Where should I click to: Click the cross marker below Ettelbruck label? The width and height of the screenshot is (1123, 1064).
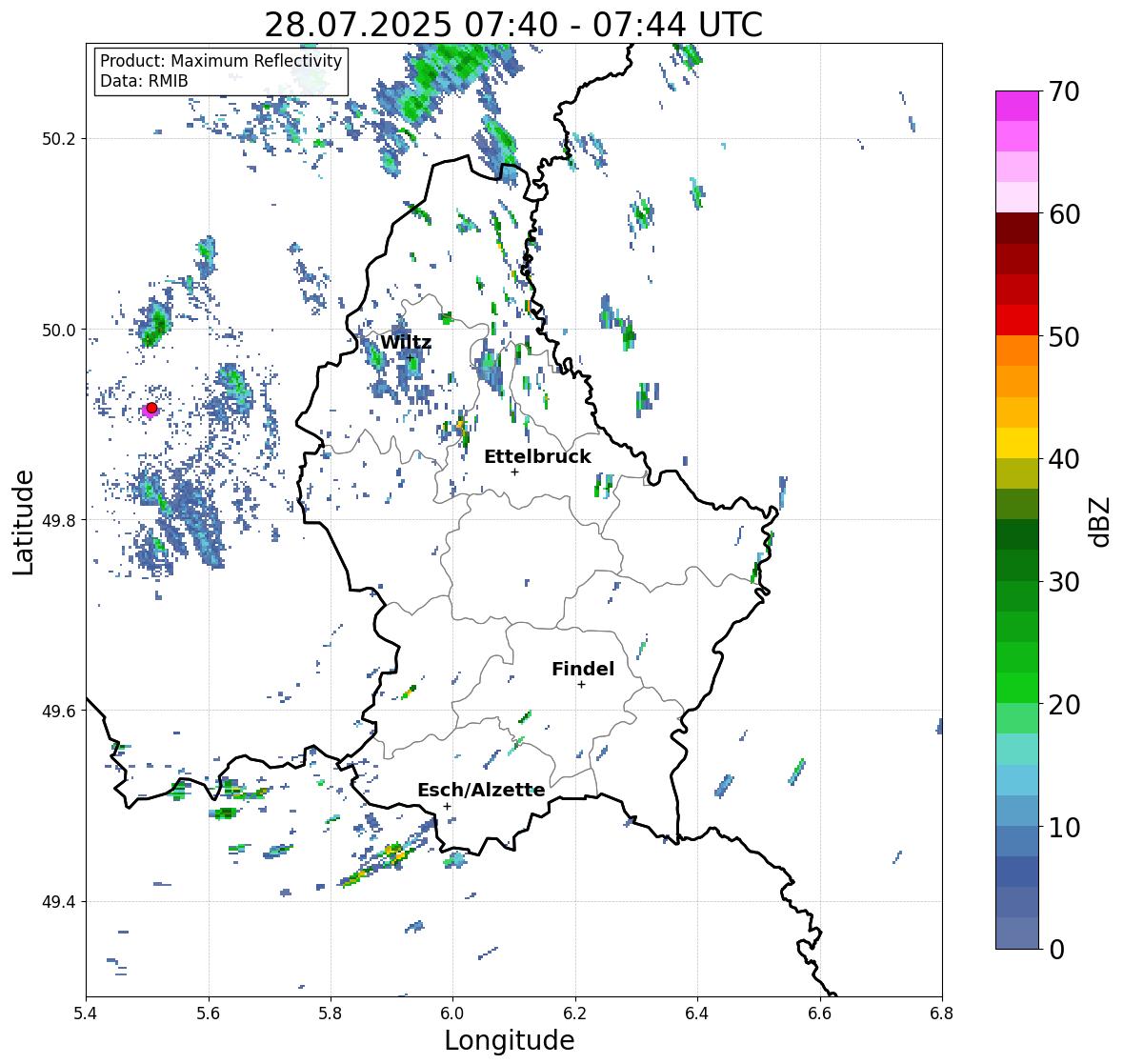pyautogui.click(x=514, y=472)
